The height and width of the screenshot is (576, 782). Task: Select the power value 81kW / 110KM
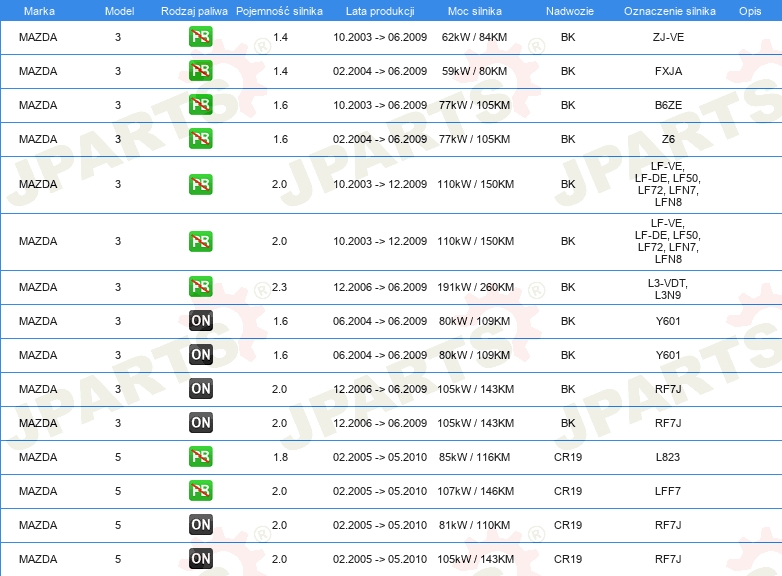[474, 525]
